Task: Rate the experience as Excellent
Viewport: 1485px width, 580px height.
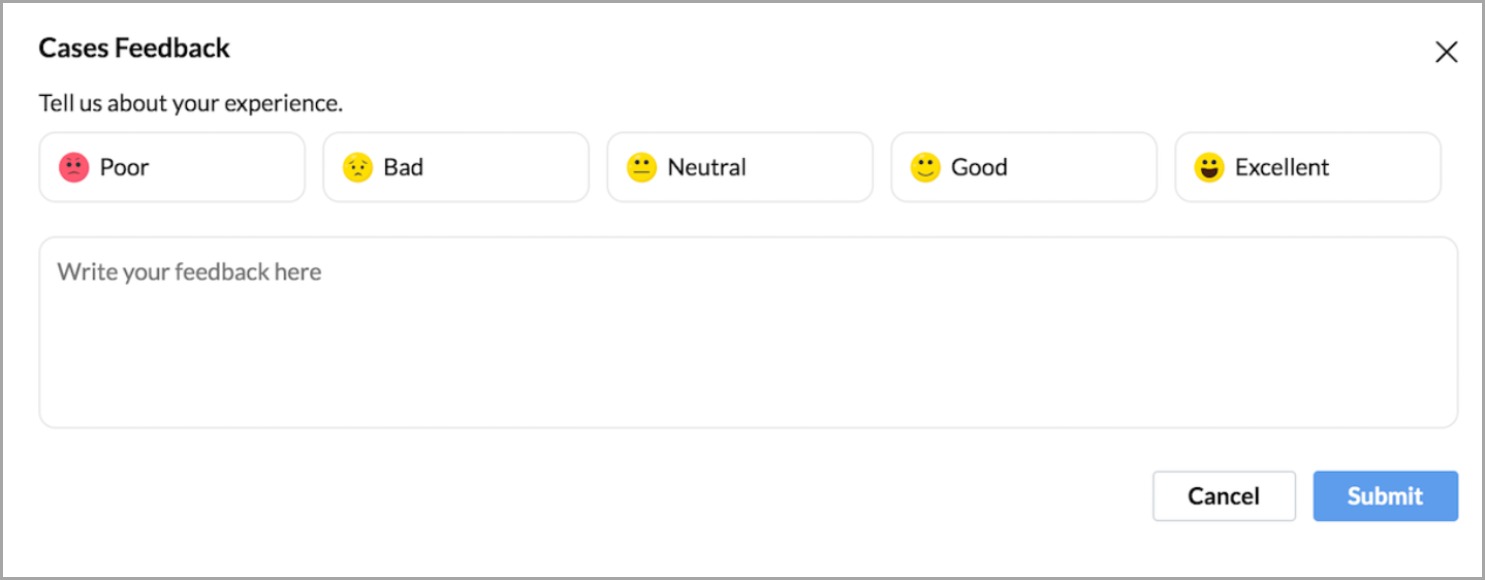Action: pyautogui.click(x=1308, y=167)
